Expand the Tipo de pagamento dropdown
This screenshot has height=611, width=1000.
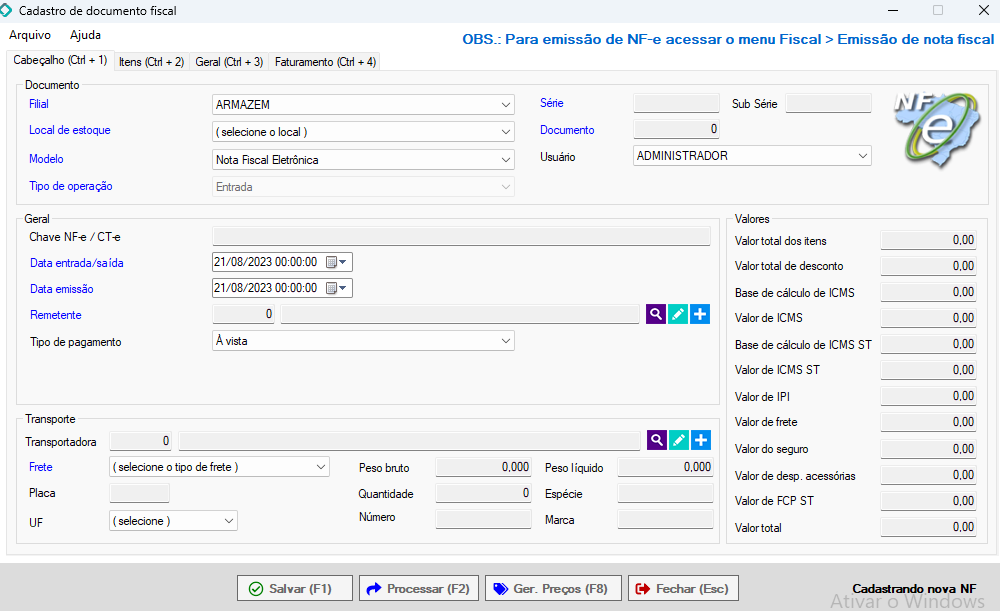click(x=506, y=341)
